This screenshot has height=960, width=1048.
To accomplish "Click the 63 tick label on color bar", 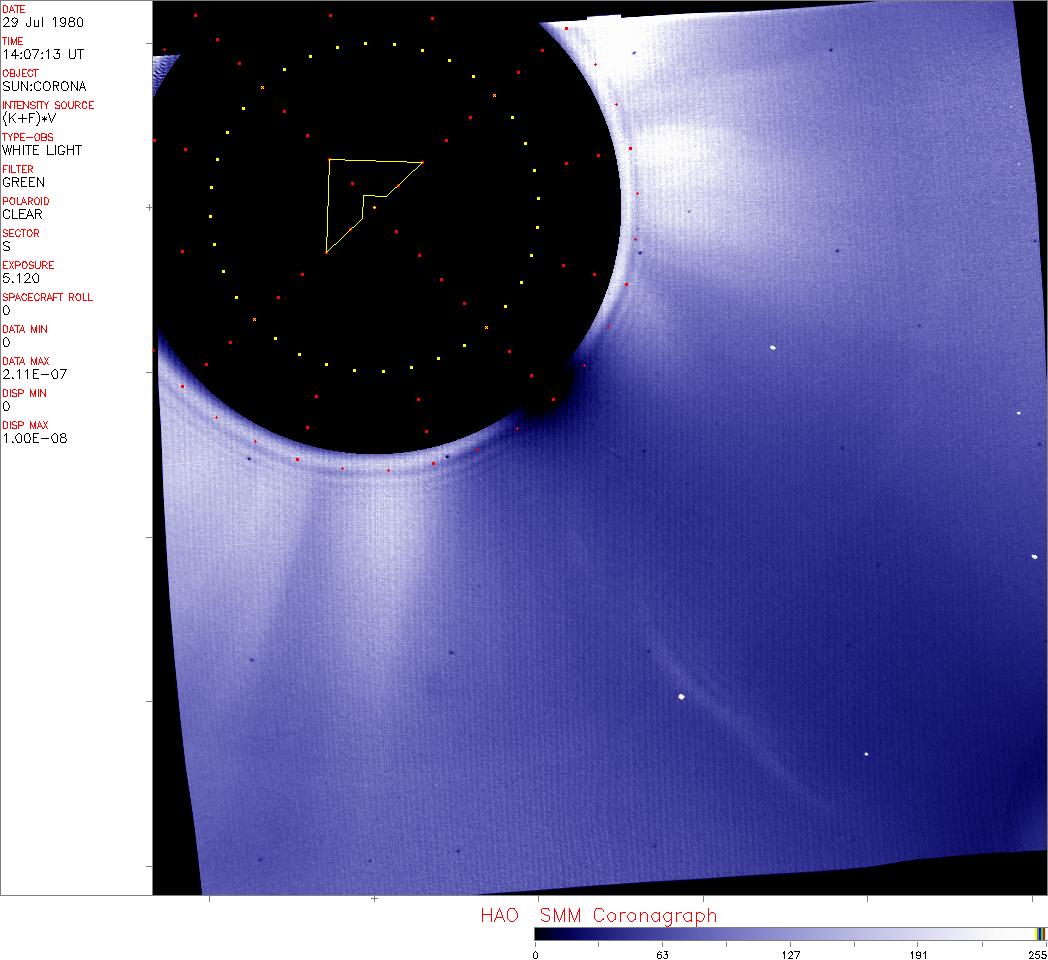I will (x=662, y=954).
